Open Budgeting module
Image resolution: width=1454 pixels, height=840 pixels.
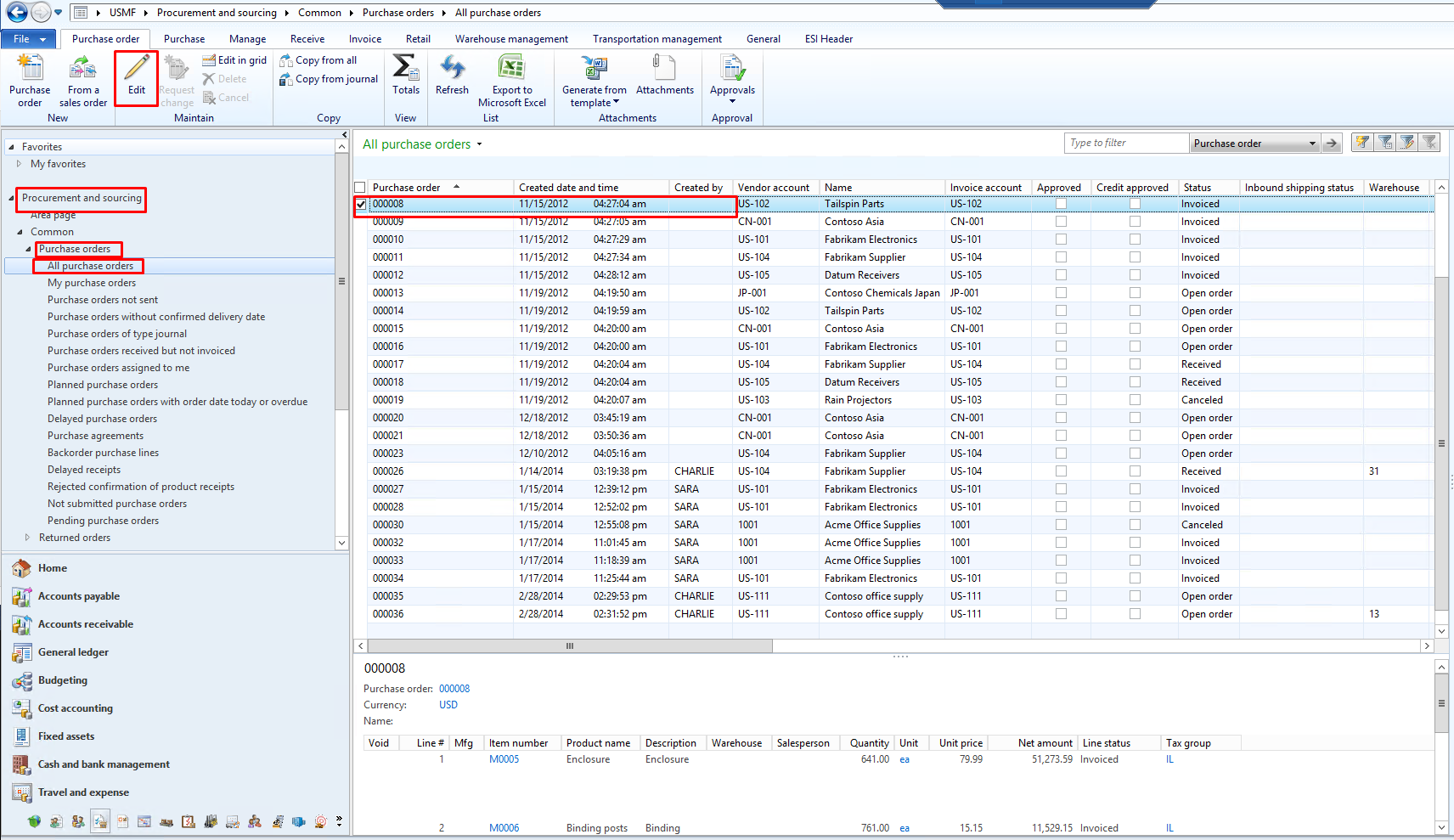point(63,680)
